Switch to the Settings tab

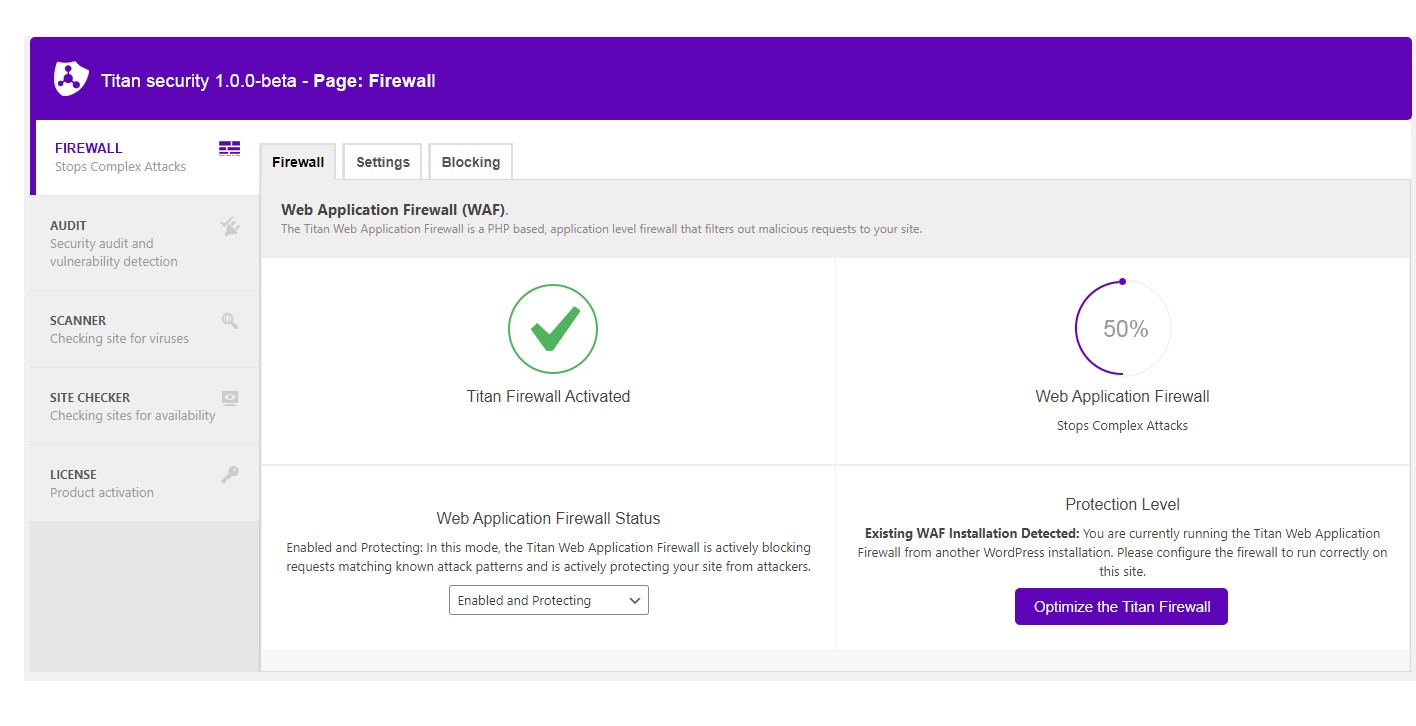(383, 162)
